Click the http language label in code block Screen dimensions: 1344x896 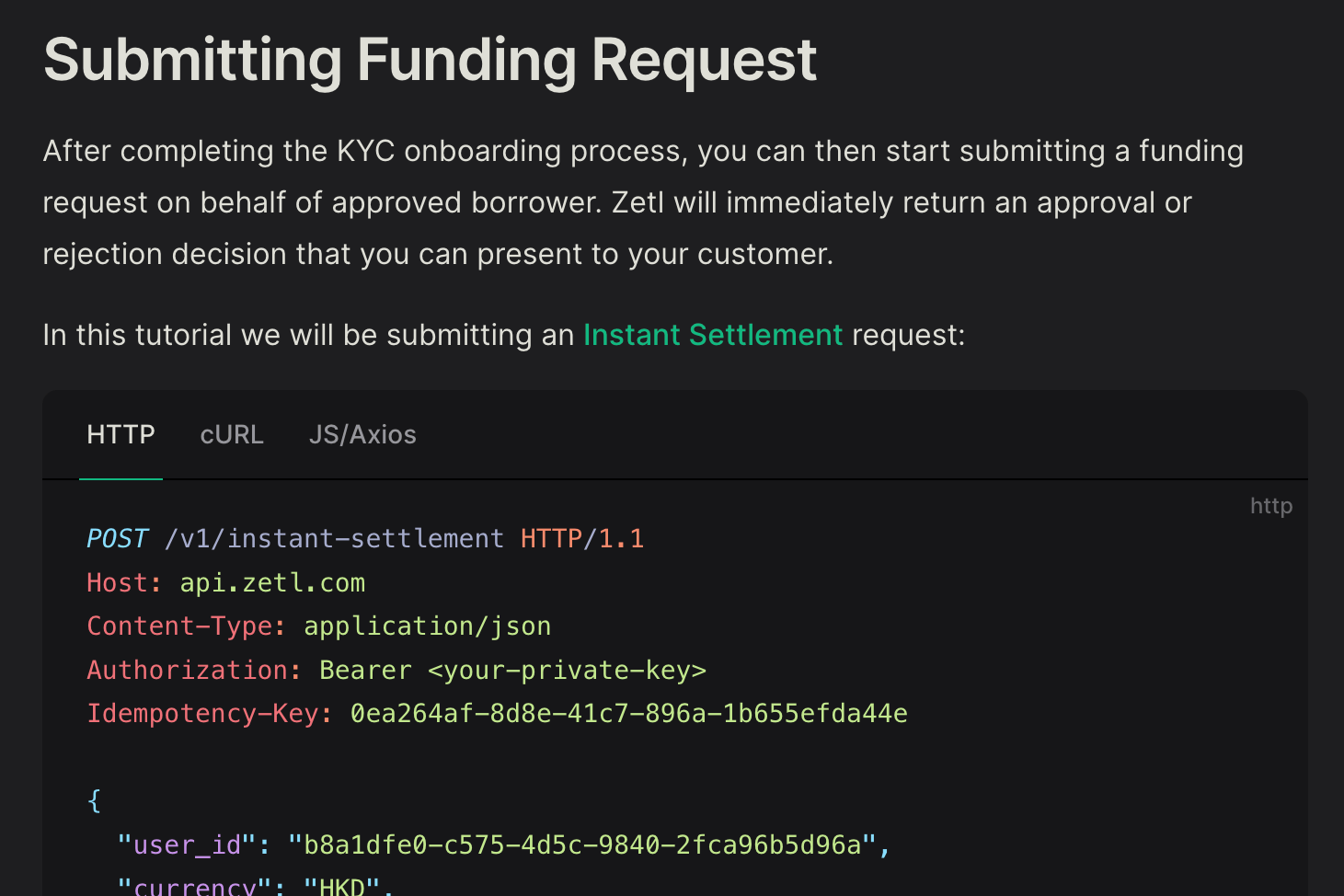(x=1270, y=506)
